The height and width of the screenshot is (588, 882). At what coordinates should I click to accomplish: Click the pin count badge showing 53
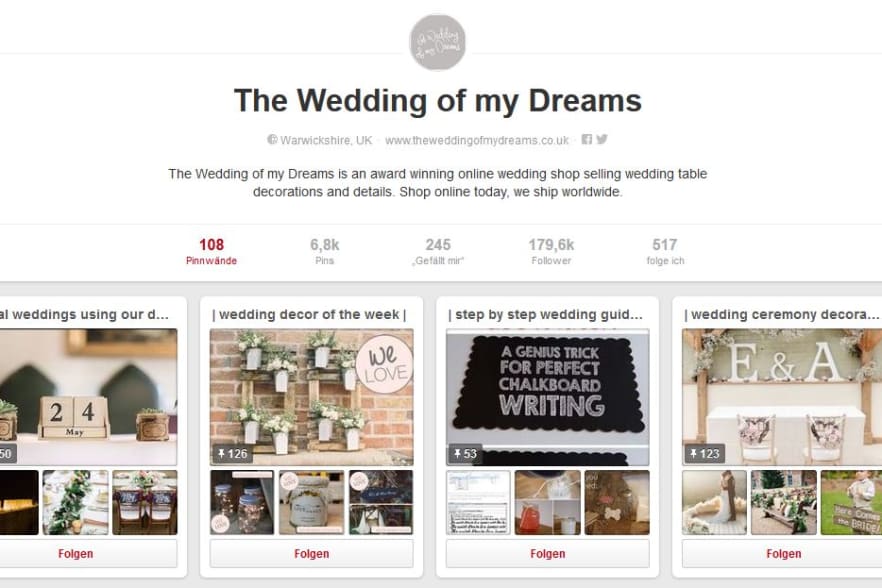[465, 454]
